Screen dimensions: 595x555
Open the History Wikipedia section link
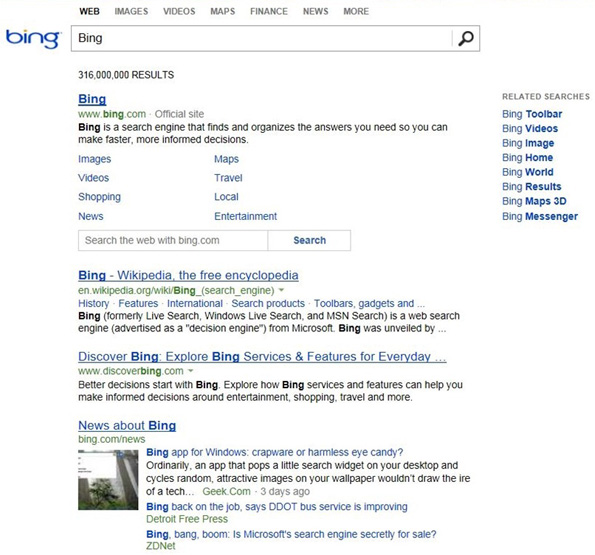pyautogui.click(x=93, y=303)
